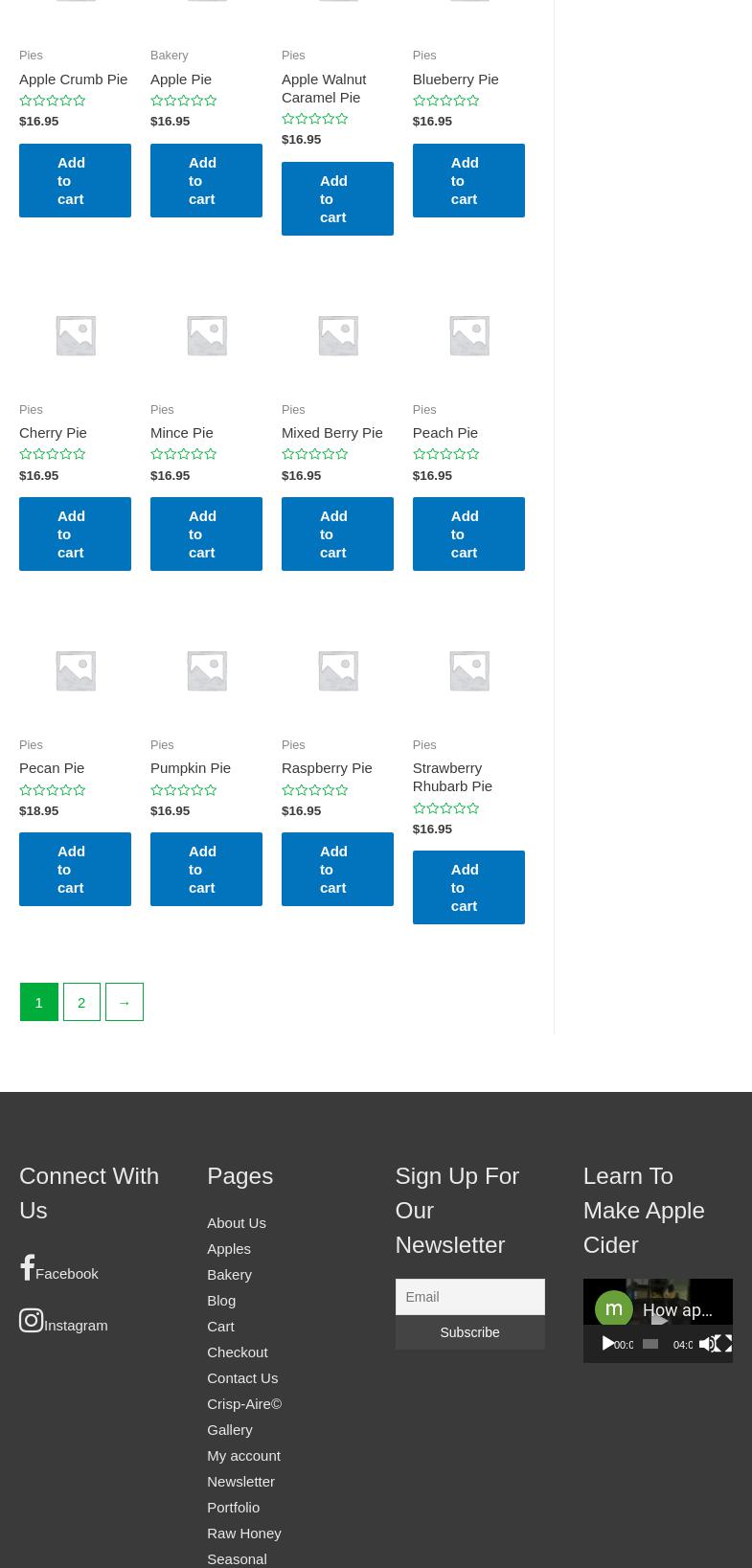This screenshot has width=752, height=1568.
Task: Mute the apple cider video
Action: pyautogui.click(x=707, y=1344)
